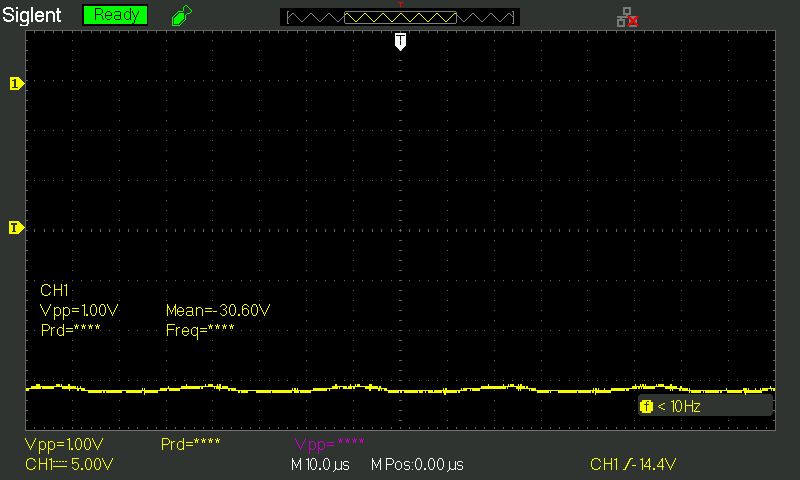Click the network disconnected icon
Screen dimensions: 800x480
[x=628, y=17]
